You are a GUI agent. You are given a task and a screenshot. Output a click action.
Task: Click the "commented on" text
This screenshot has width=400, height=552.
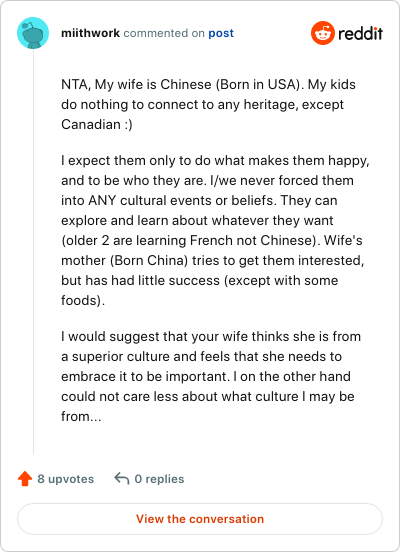(164, 33)
